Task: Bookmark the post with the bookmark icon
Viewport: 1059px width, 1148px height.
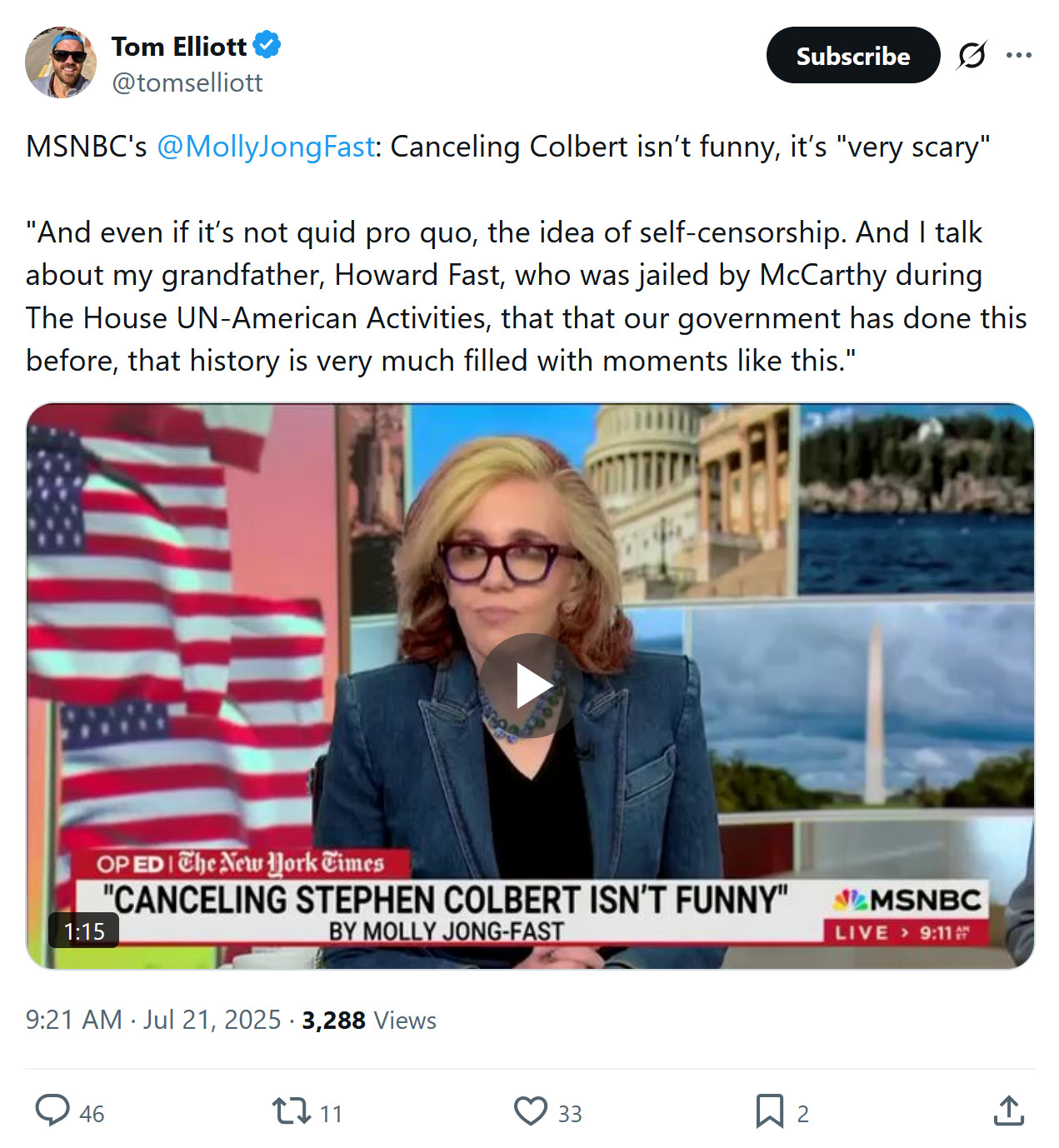Action: (769, 1111)
